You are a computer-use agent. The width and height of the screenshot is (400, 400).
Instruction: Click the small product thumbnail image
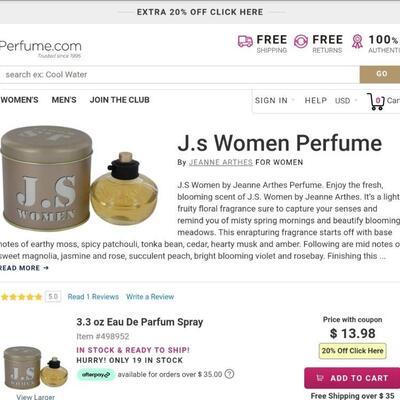pos(35,368)
